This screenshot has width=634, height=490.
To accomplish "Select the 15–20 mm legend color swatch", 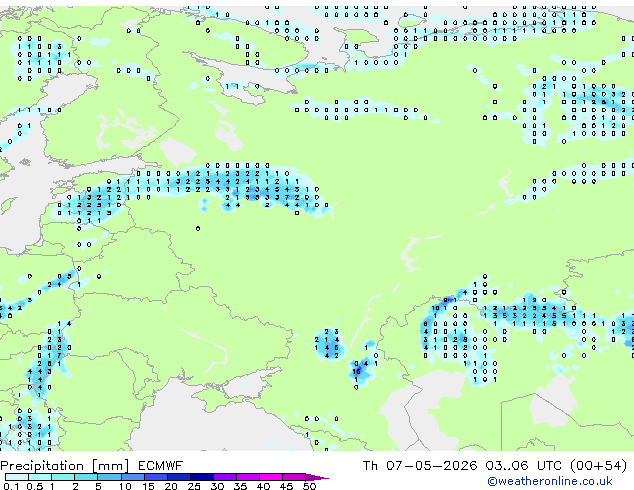I will tap(155, 477).
